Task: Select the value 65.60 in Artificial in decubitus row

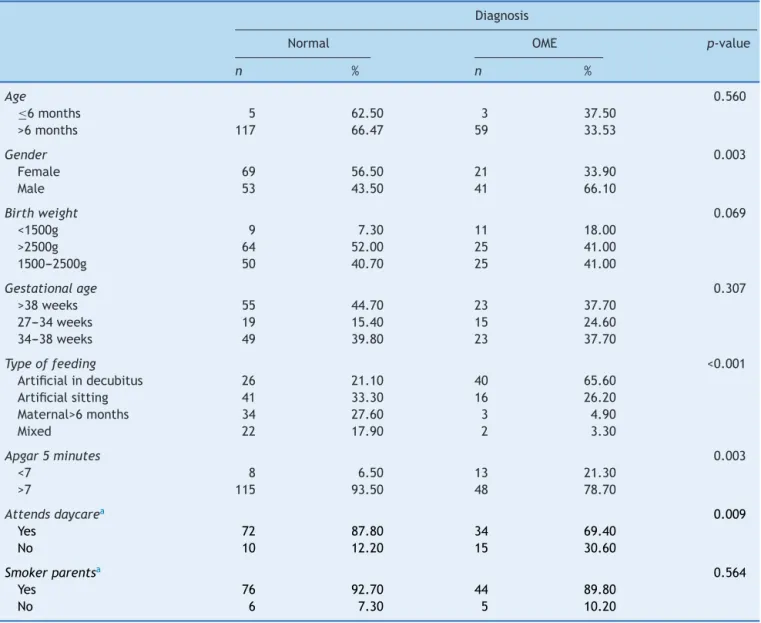Action: click(x=600, y=380)
